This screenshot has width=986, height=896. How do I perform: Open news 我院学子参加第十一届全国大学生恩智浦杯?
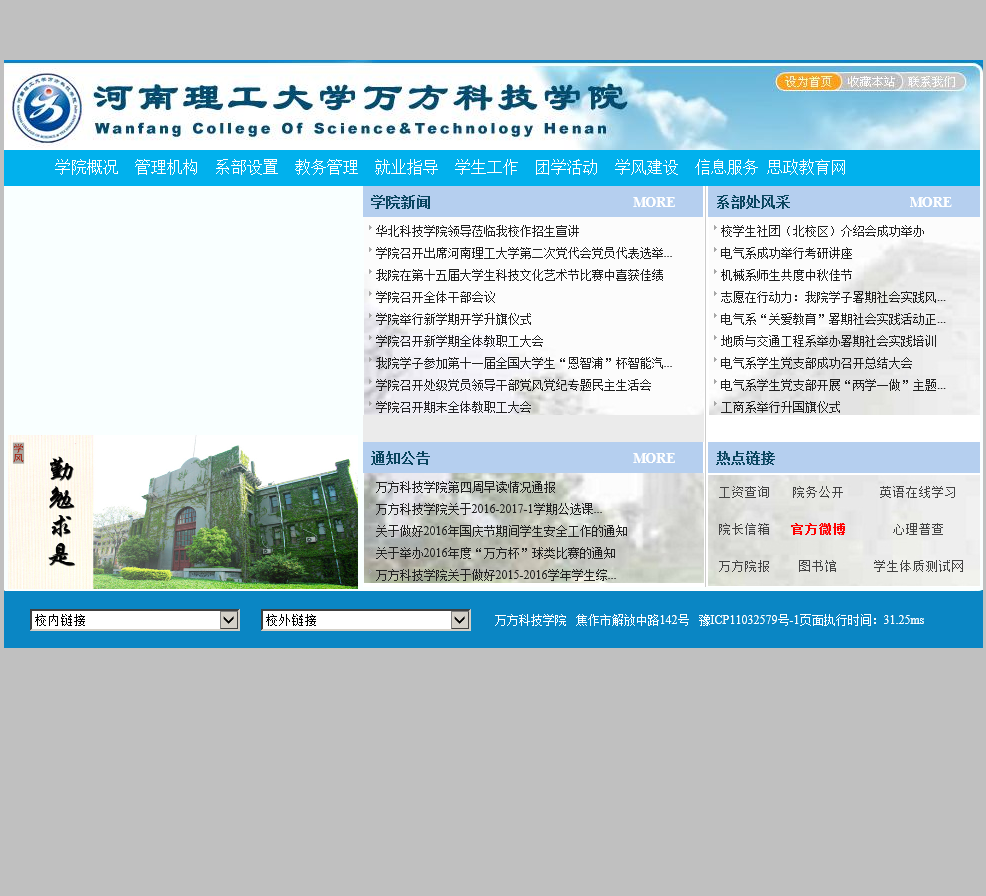(x=524, y=363)
